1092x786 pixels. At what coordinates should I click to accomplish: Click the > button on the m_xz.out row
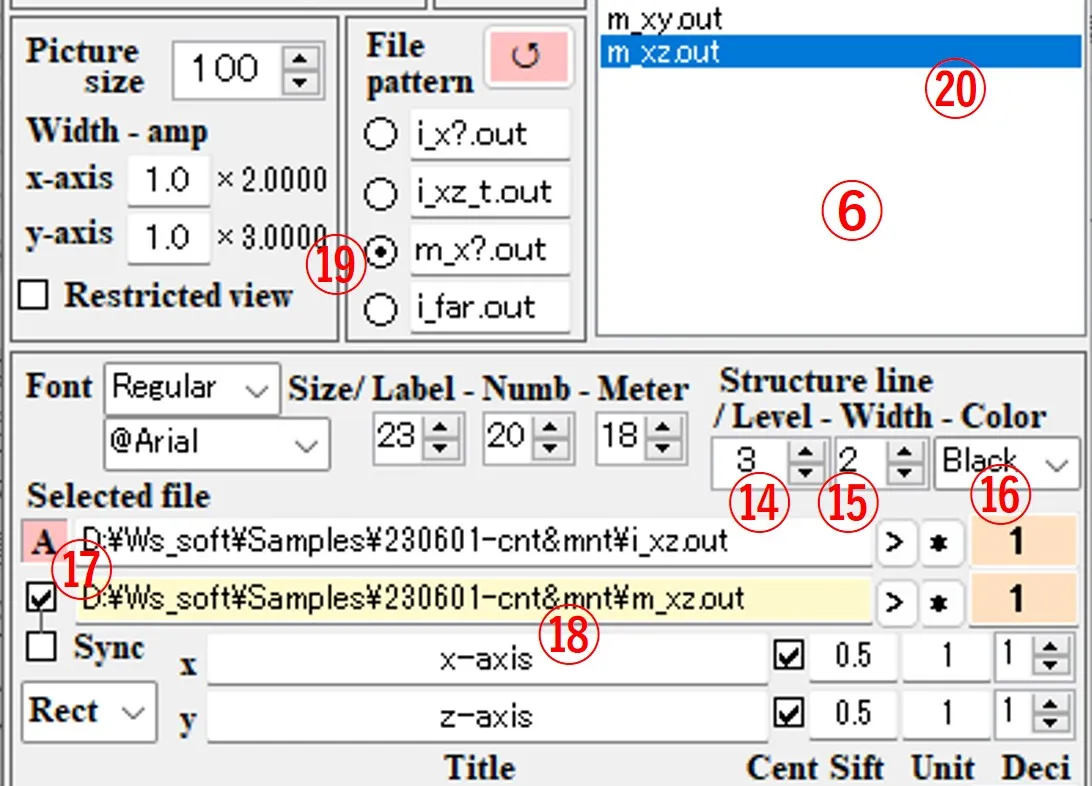tap(896, 600)
